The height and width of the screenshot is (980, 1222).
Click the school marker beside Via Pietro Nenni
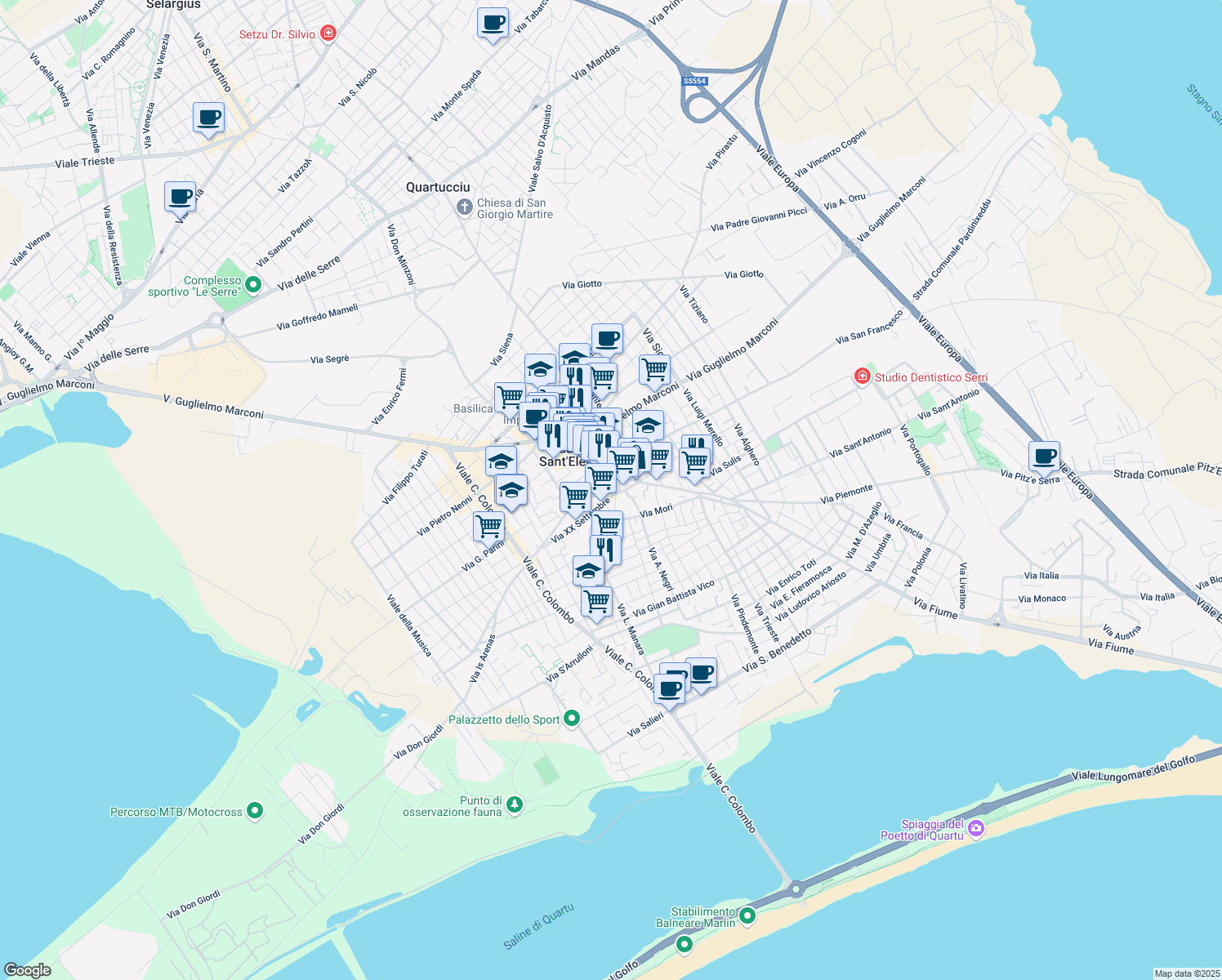click(x=511, y=491)
